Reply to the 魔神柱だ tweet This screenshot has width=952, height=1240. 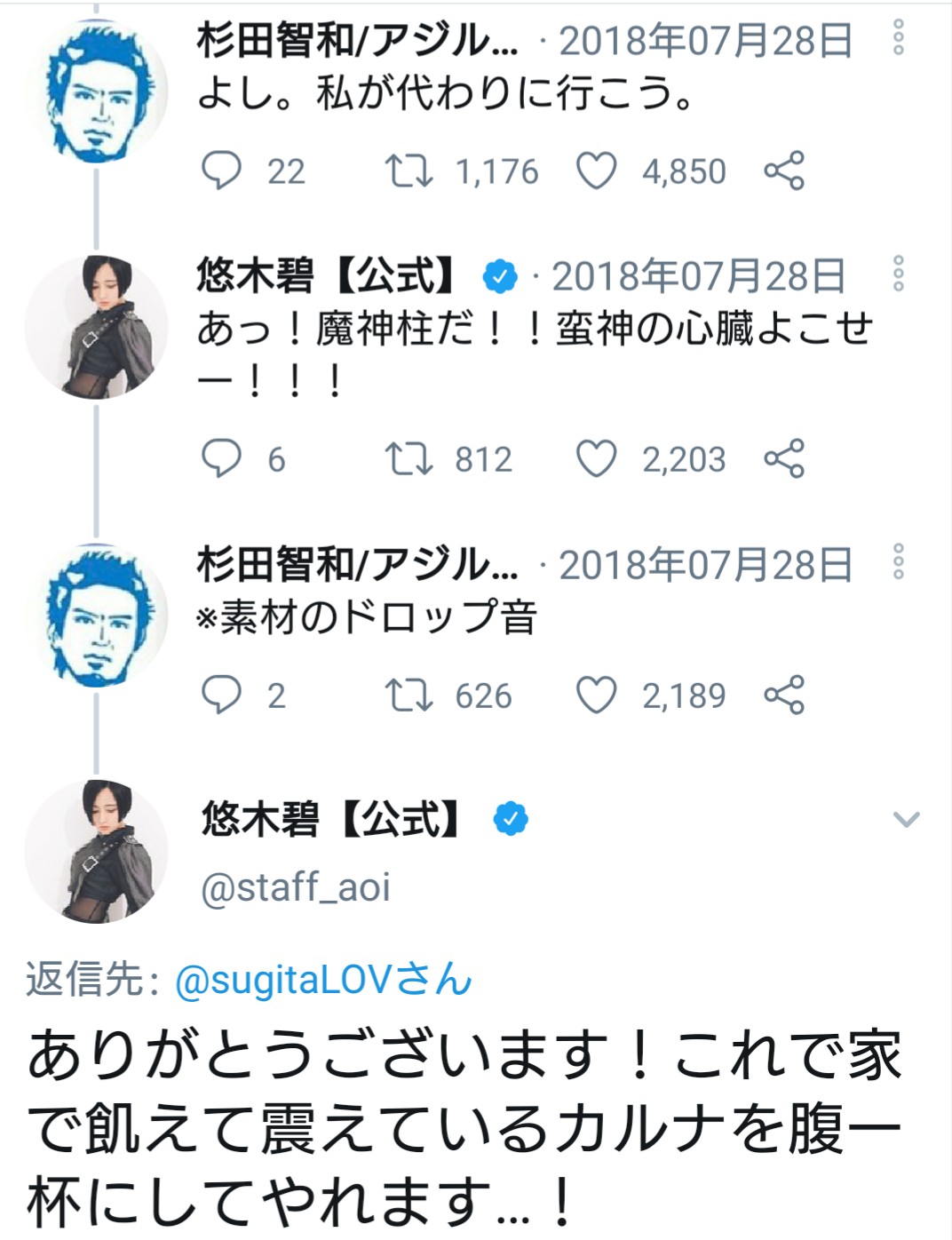pyautogui.click(x=221, y=458)
